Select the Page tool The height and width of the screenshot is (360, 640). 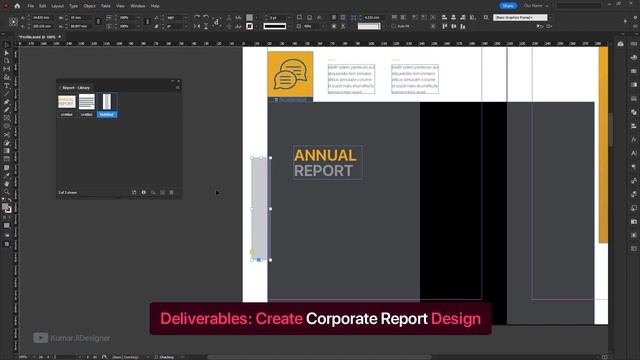click(x=7, y=61)
